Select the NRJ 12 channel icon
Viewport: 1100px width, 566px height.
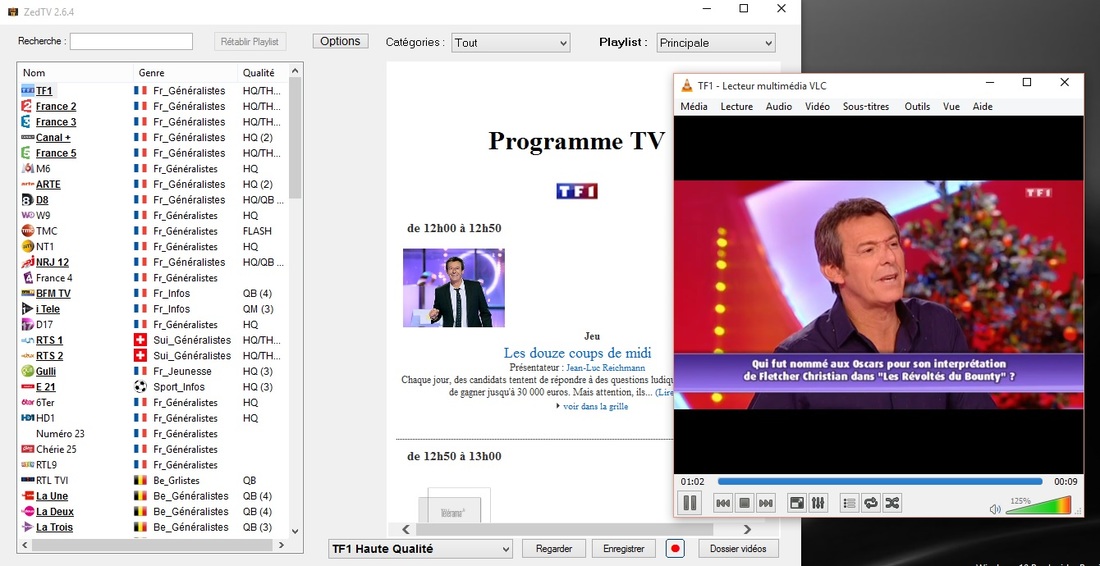(x=27, y=262)
